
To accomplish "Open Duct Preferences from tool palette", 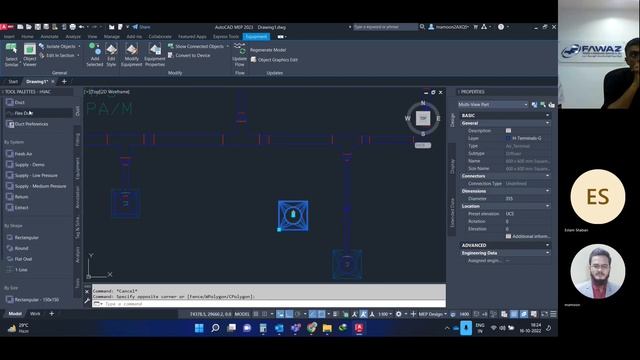I will click(27, 124).
